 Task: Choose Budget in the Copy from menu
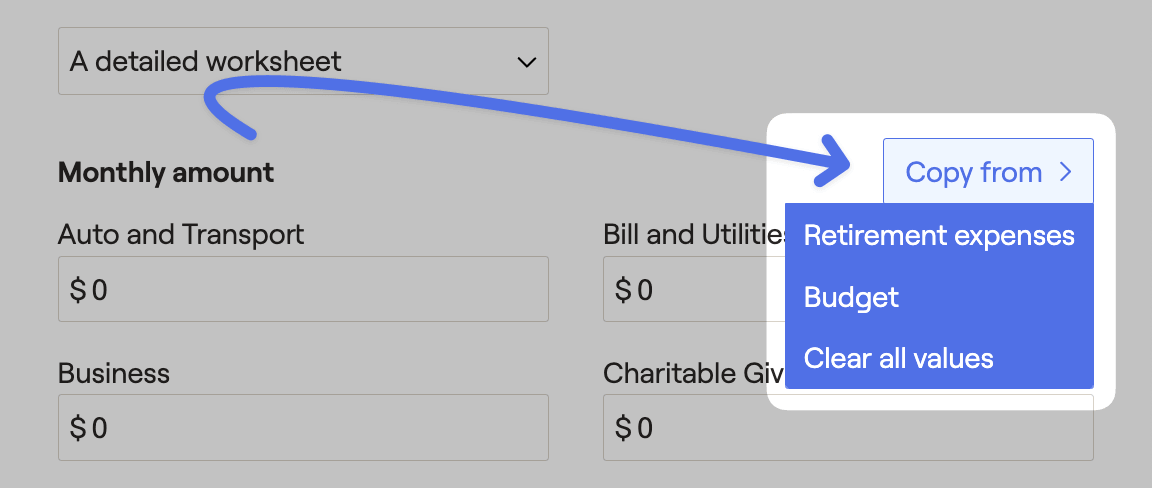[939, 297]
